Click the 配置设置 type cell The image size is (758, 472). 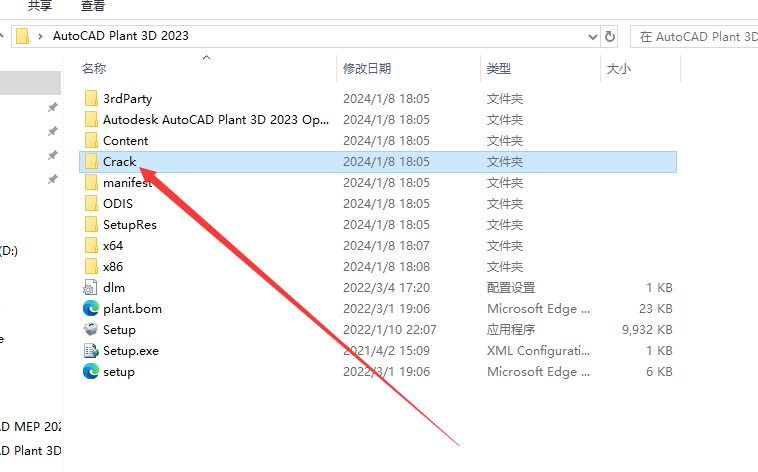pos(511,288)
